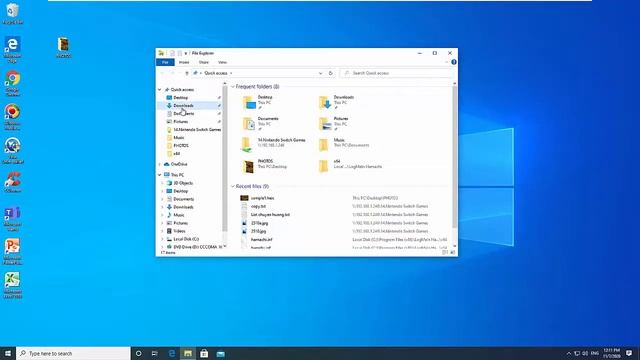Select 3D Objects under This PC
This screenshot has width=640, height=360.
[x=183, y=183]
